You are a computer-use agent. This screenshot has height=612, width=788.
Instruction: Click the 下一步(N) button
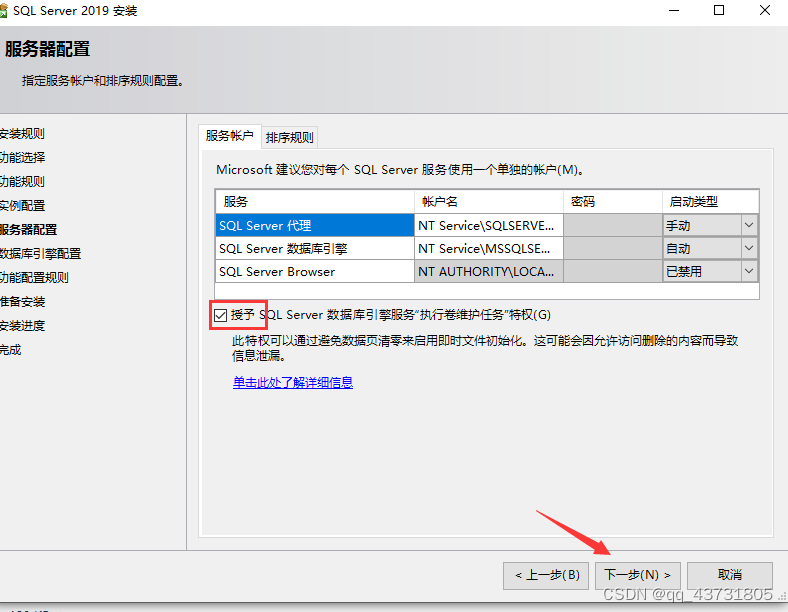[x=637, y=575]
